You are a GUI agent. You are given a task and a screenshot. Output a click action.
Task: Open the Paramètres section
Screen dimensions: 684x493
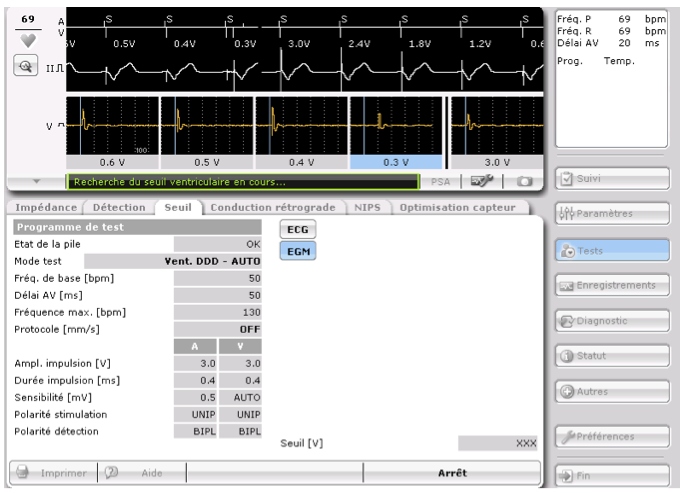click(611, 215)
